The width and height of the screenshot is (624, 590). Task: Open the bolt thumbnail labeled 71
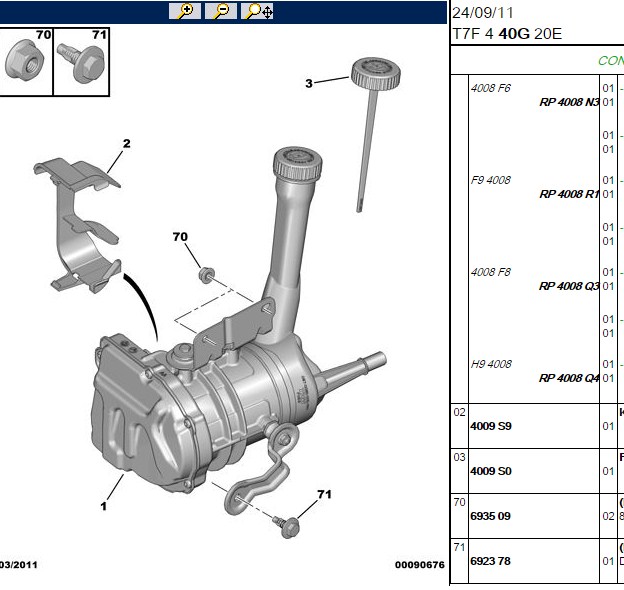(81, 62)
